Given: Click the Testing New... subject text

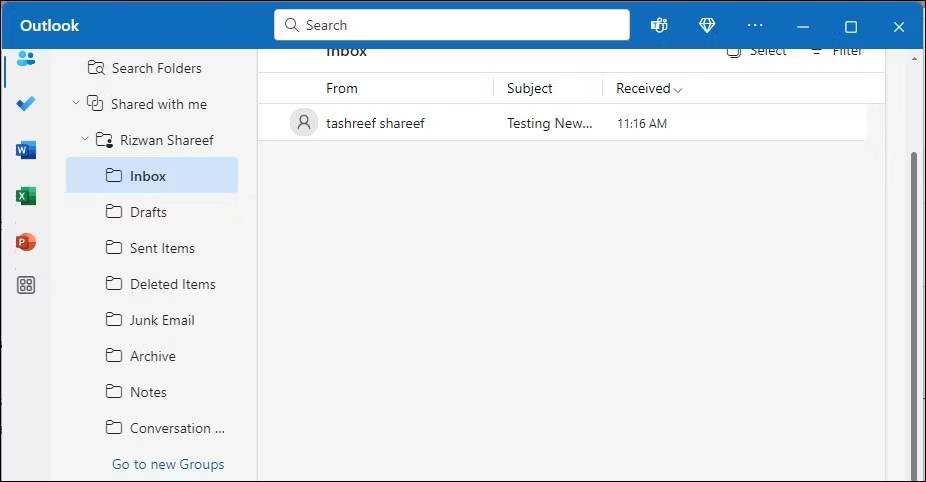Looking at the screenshot, I should [x=549, y=123].
